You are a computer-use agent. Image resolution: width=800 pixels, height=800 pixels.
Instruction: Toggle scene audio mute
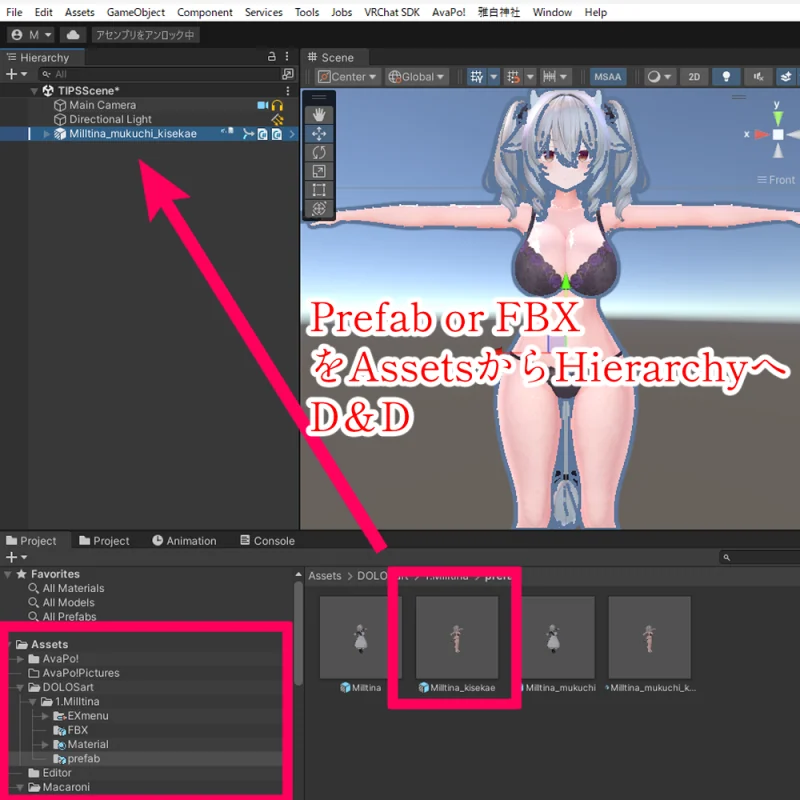pyautogui.click(x=758, y=77)
